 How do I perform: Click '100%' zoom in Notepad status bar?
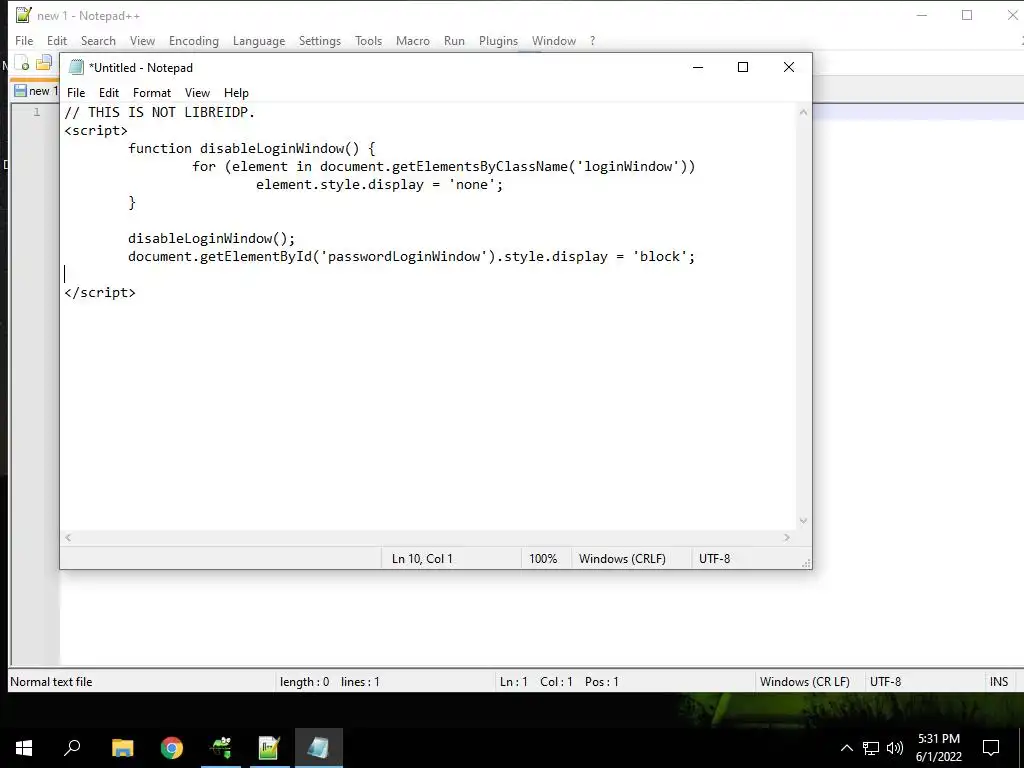543,559
